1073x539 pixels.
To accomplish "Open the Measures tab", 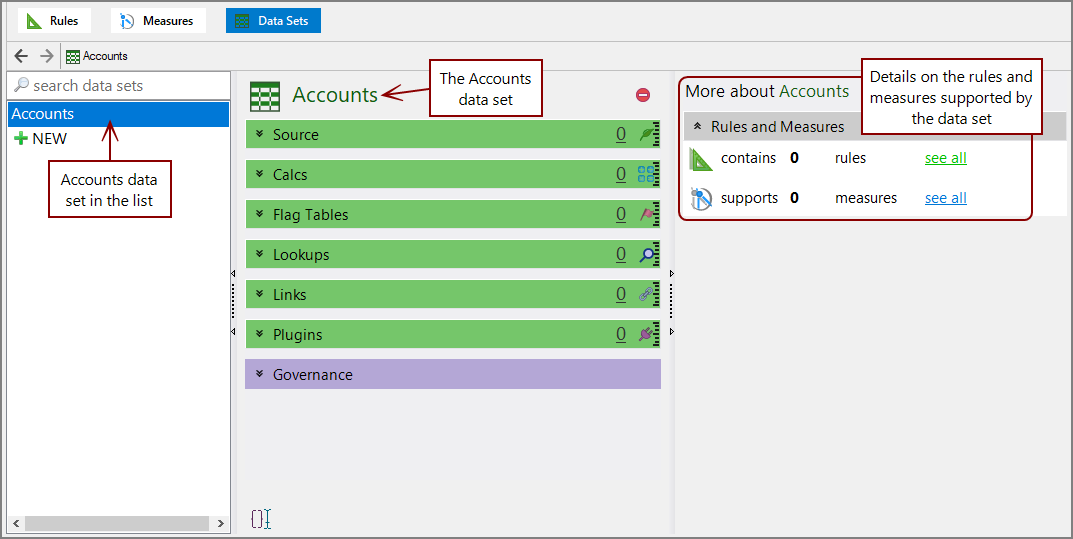I will click(x=158, y=21).
